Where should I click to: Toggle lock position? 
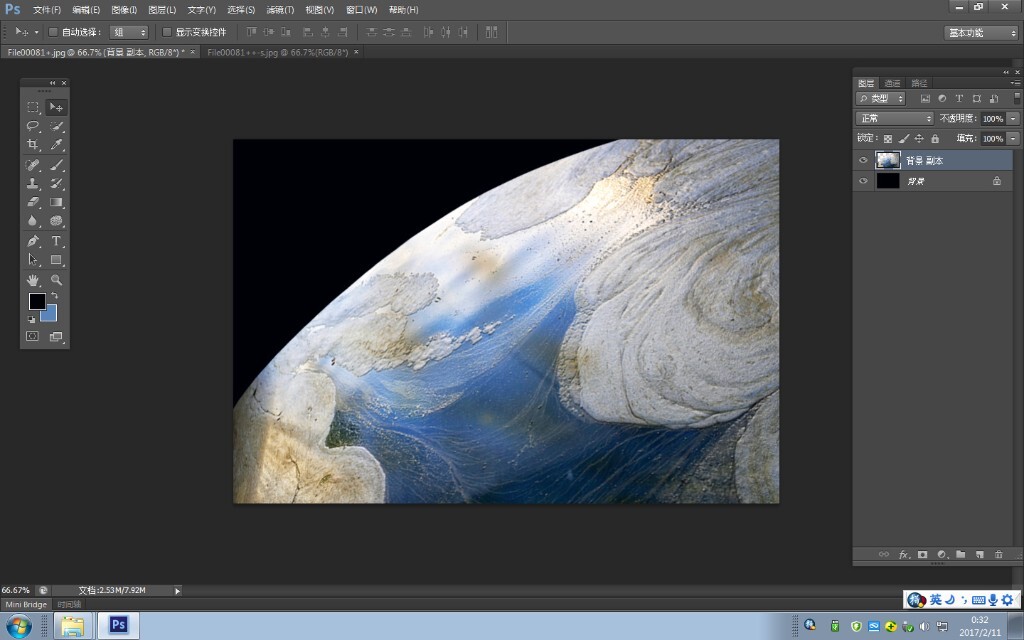(x=919, y=138)
